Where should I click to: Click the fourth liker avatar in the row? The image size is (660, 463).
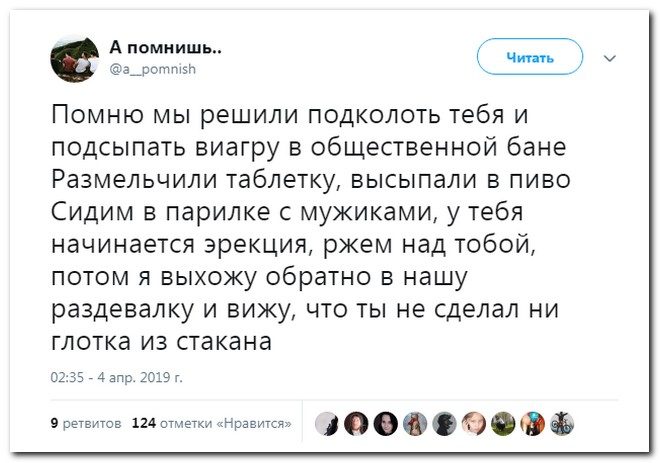[415, 424]
